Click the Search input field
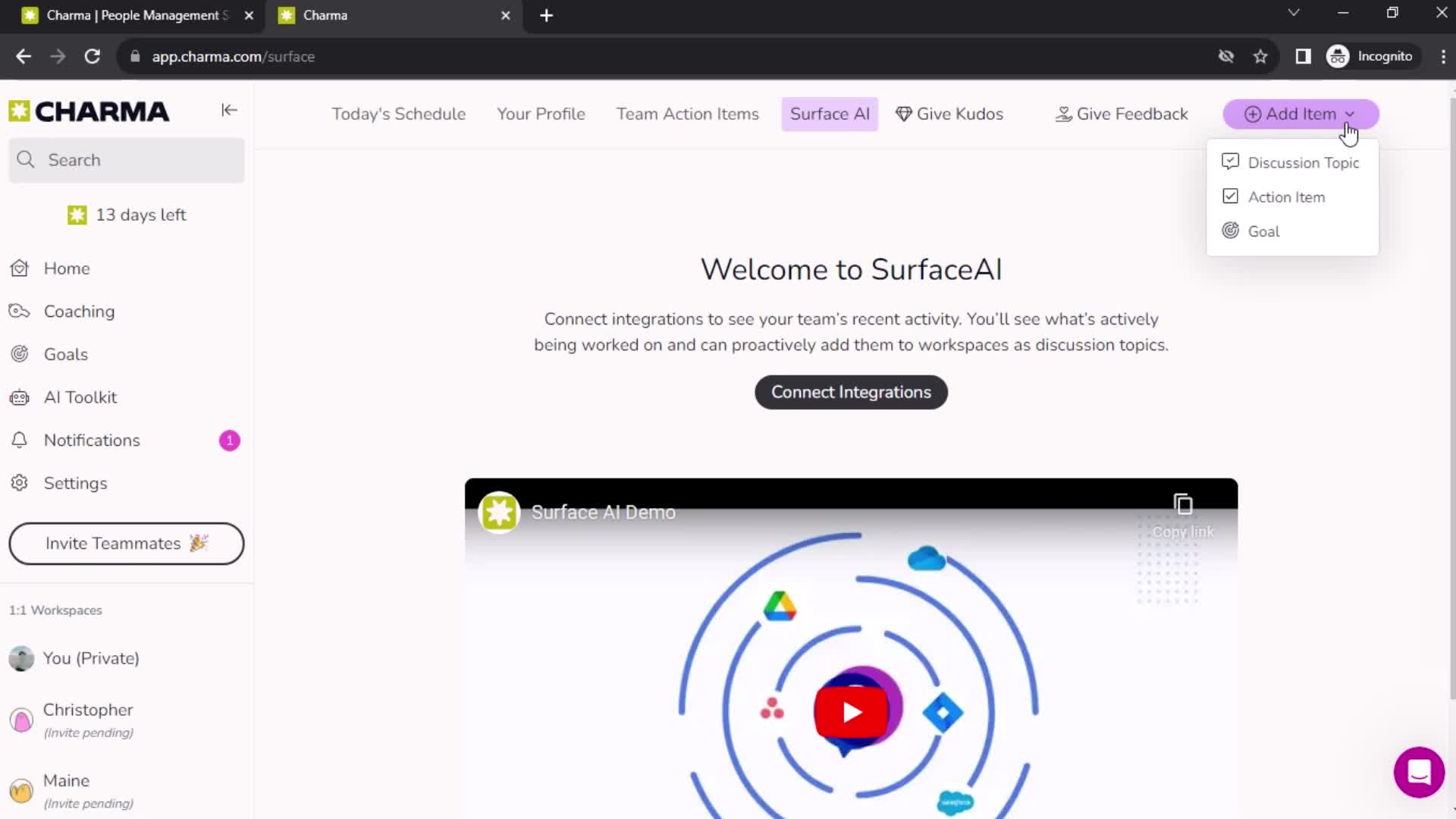Image resolution: width=1456 pixels, height=819 pixels. click(127, 160)
